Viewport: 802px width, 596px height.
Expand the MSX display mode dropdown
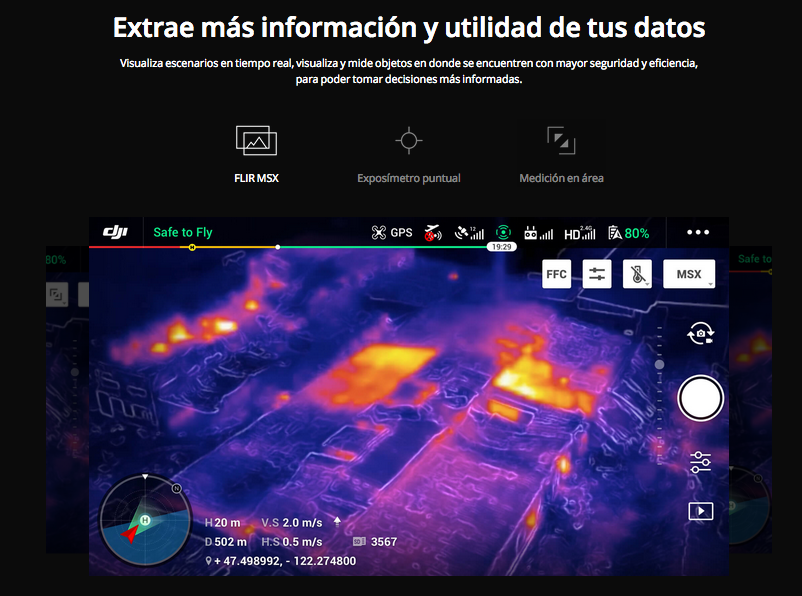tap(689, 274)
